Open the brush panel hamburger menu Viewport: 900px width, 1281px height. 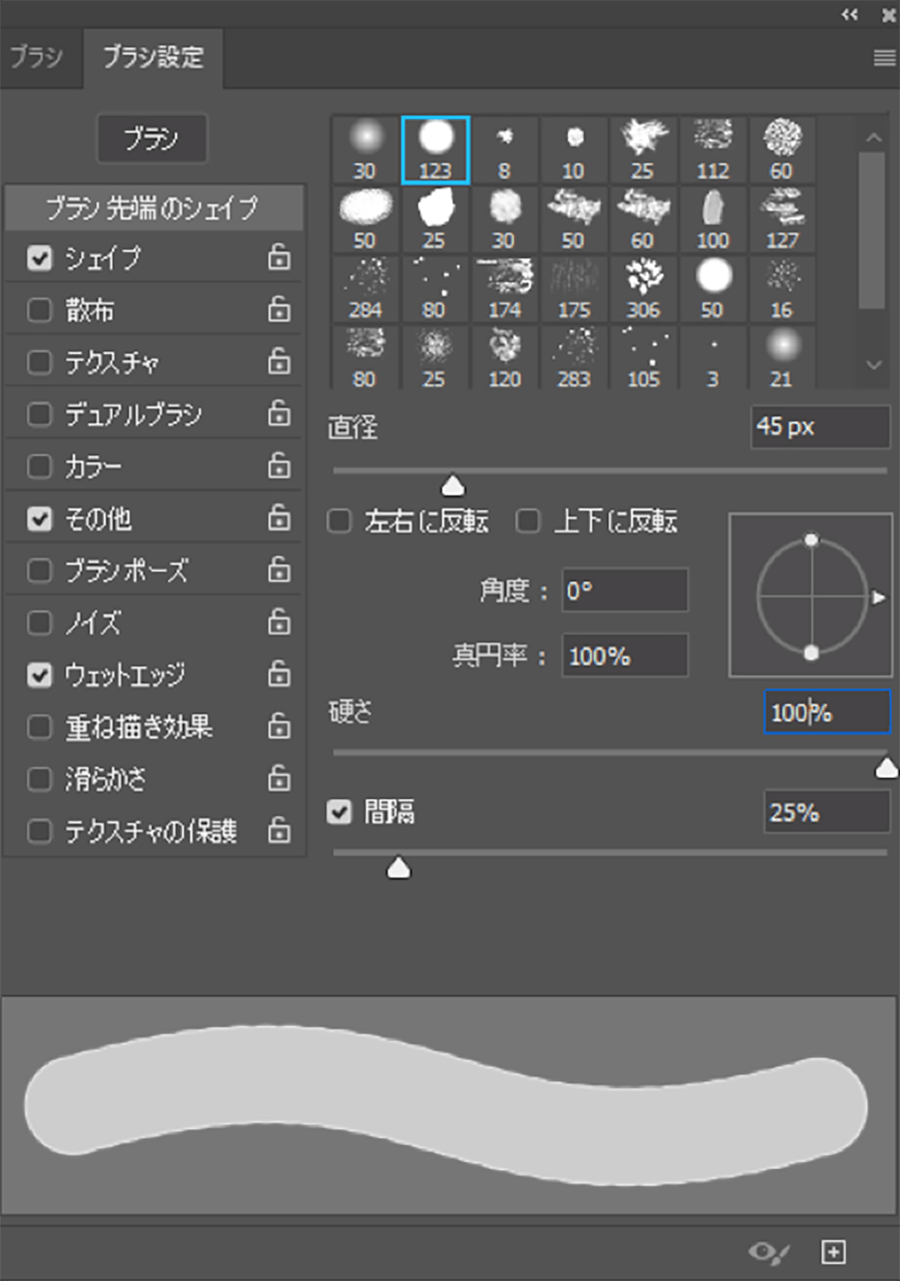pos(884,58)
